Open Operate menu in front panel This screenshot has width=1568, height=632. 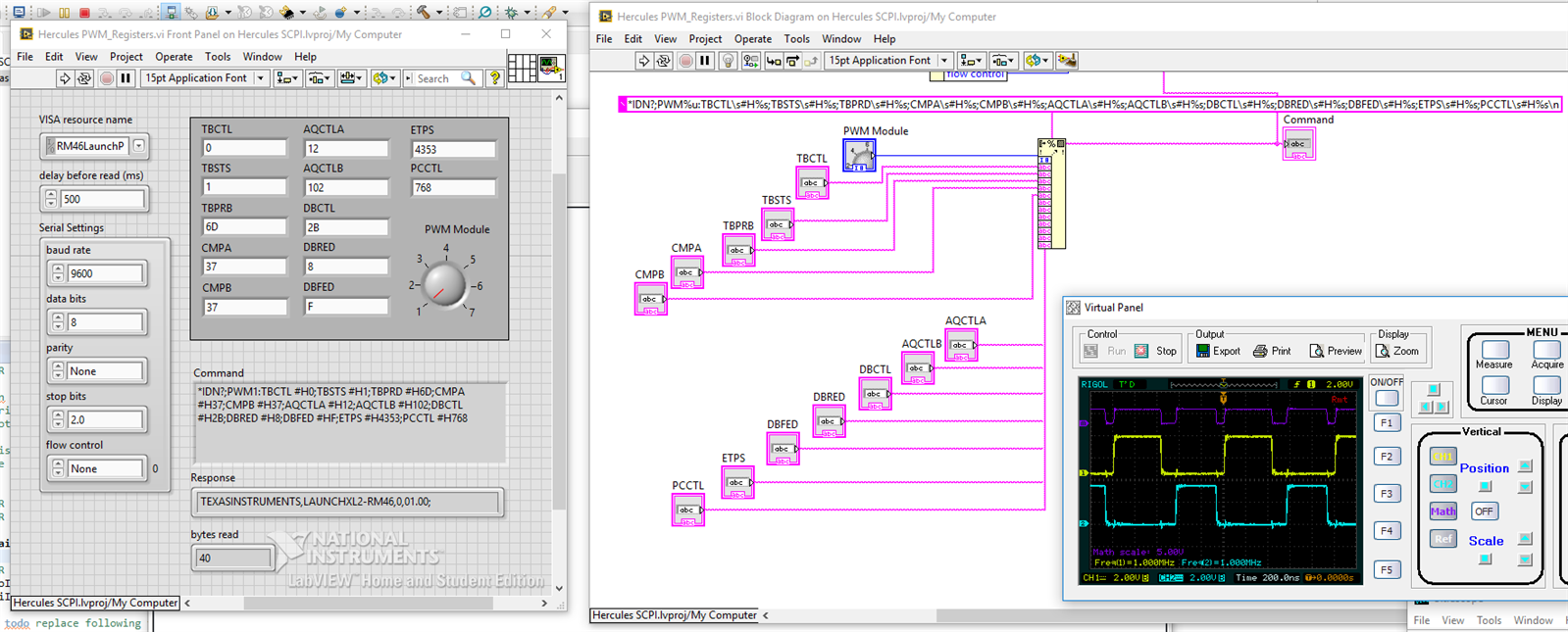click(x=174, y=57)
